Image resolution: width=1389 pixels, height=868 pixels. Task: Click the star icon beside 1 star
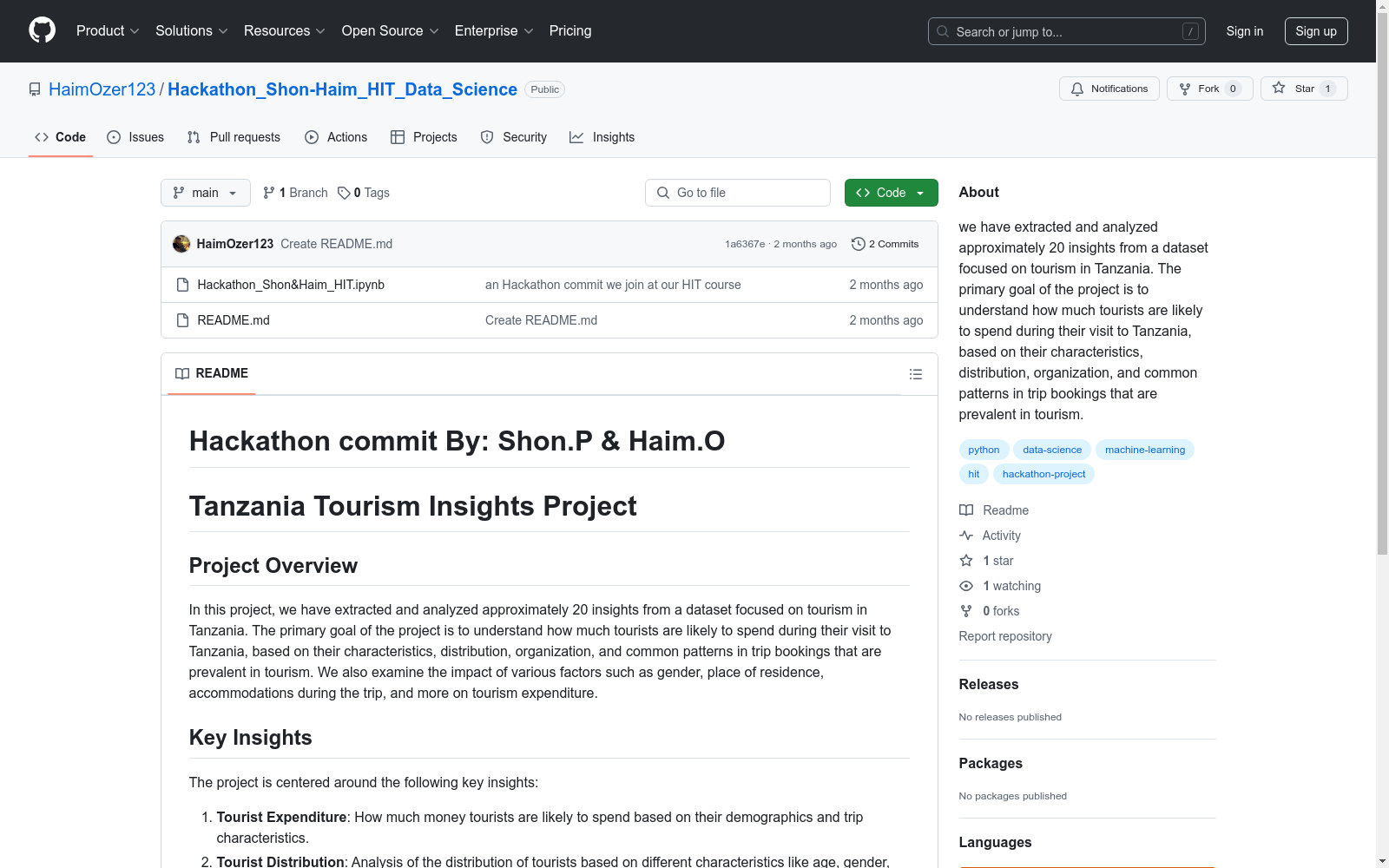point(966,561)
